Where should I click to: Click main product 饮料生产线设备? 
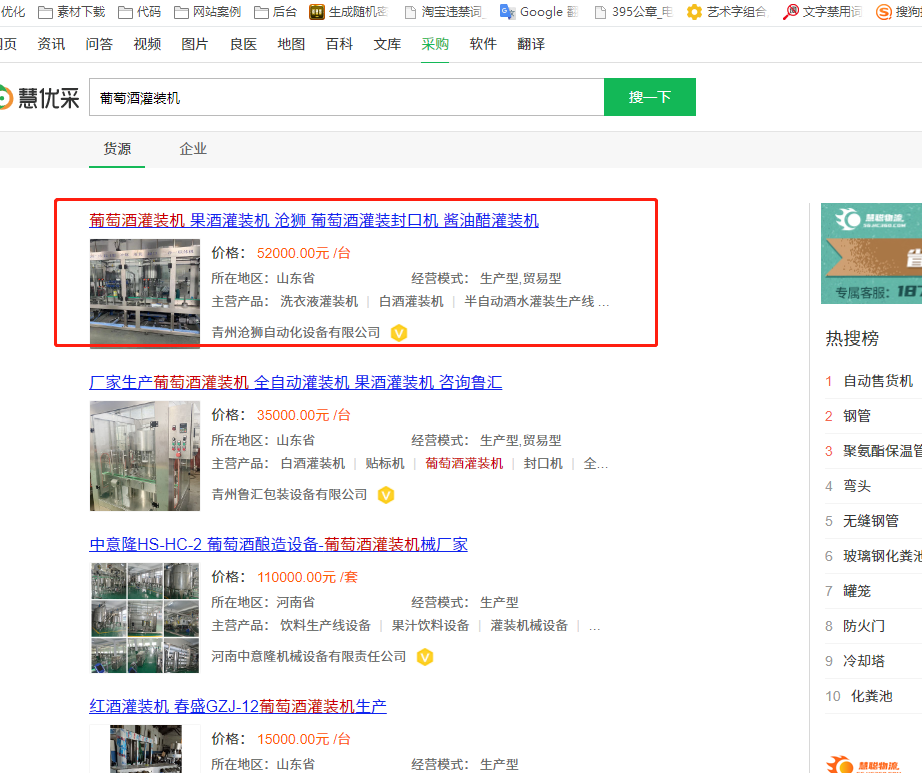[326, 625]
